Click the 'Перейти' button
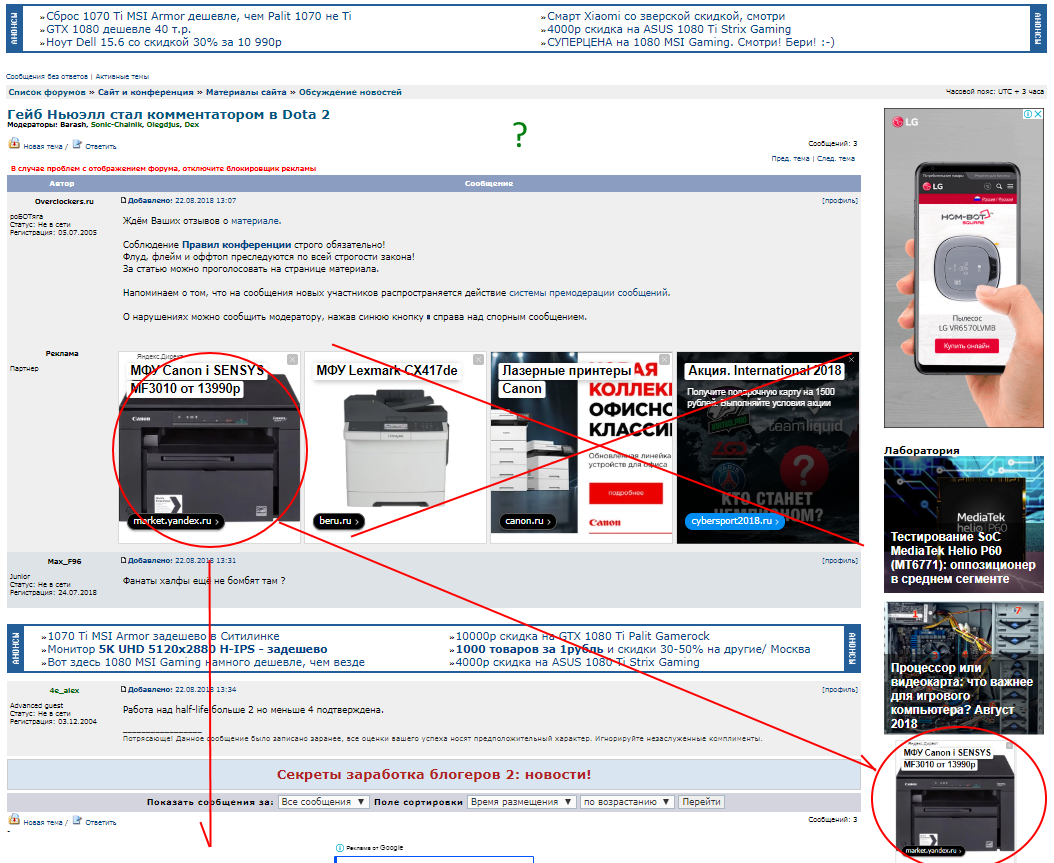This screenshot has width=1054, height=863. (701, 802)
